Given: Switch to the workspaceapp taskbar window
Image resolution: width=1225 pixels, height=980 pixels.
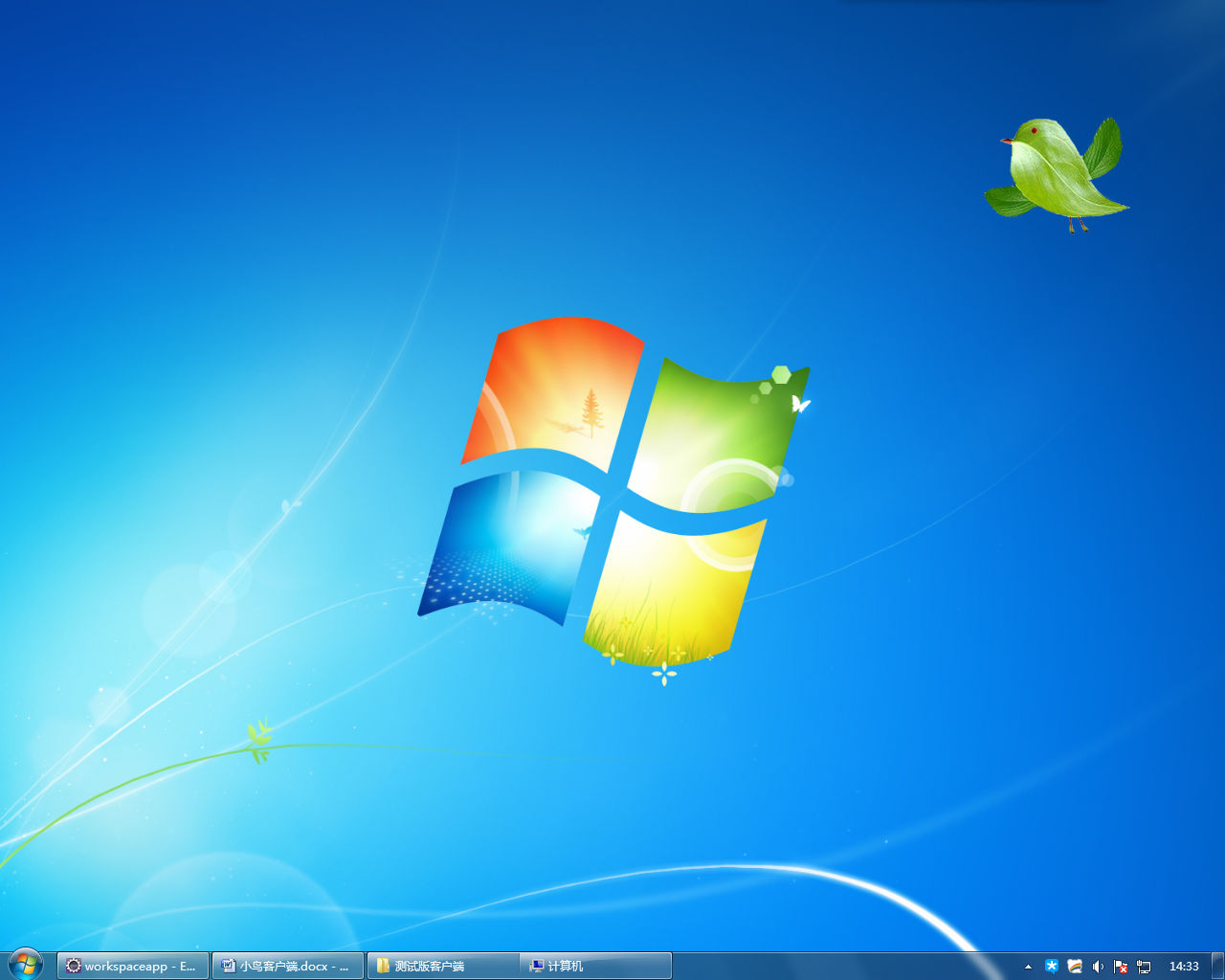Looking at the screenshot, I should 133,966.
